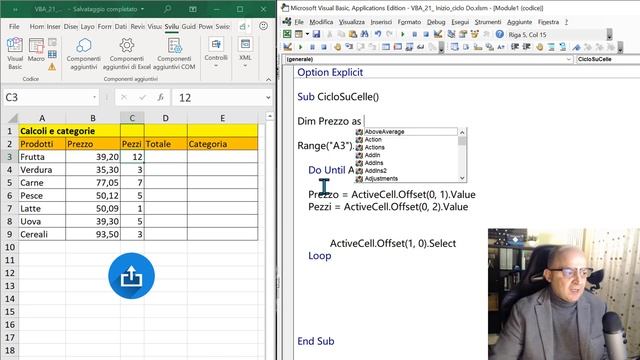Open the Inserisci menu in VBA editor
Image resolution: width=640 pixels, height=360 pixels.
coord(381,22)
